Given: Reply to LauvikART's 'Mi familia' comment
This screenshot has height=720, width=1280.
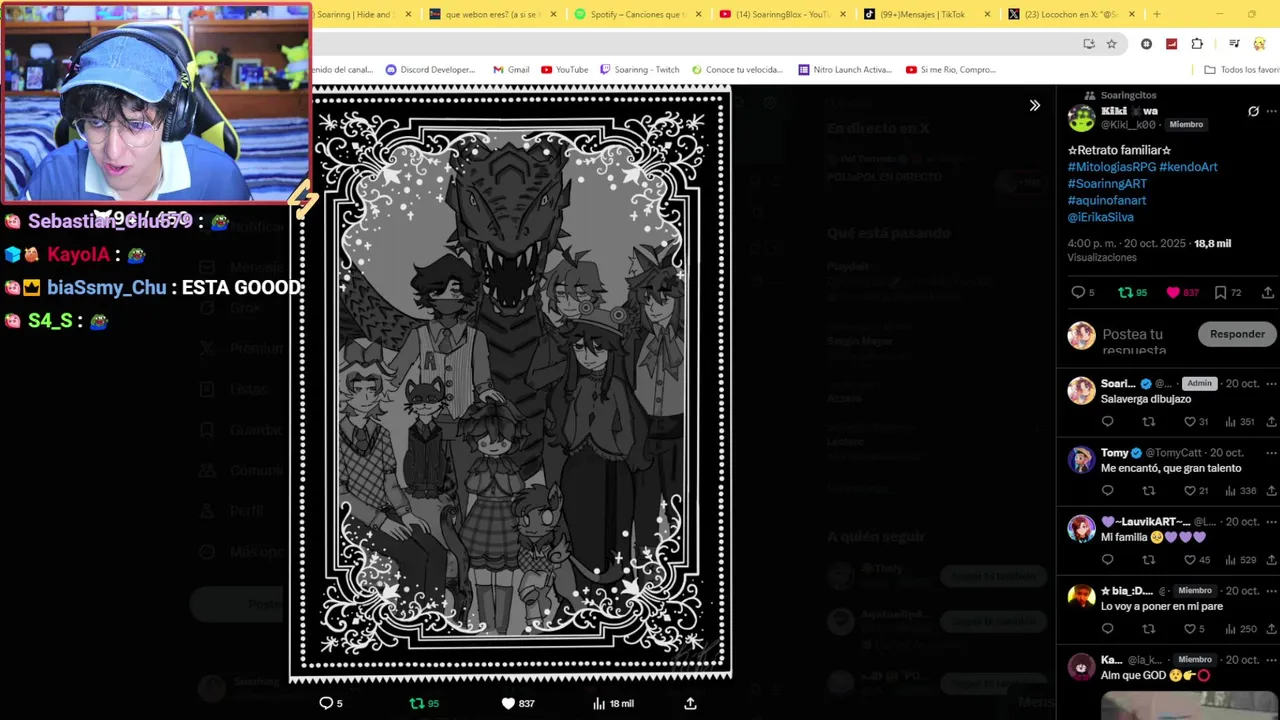Looking at the screenshot, I should [x=1107, y=560].
